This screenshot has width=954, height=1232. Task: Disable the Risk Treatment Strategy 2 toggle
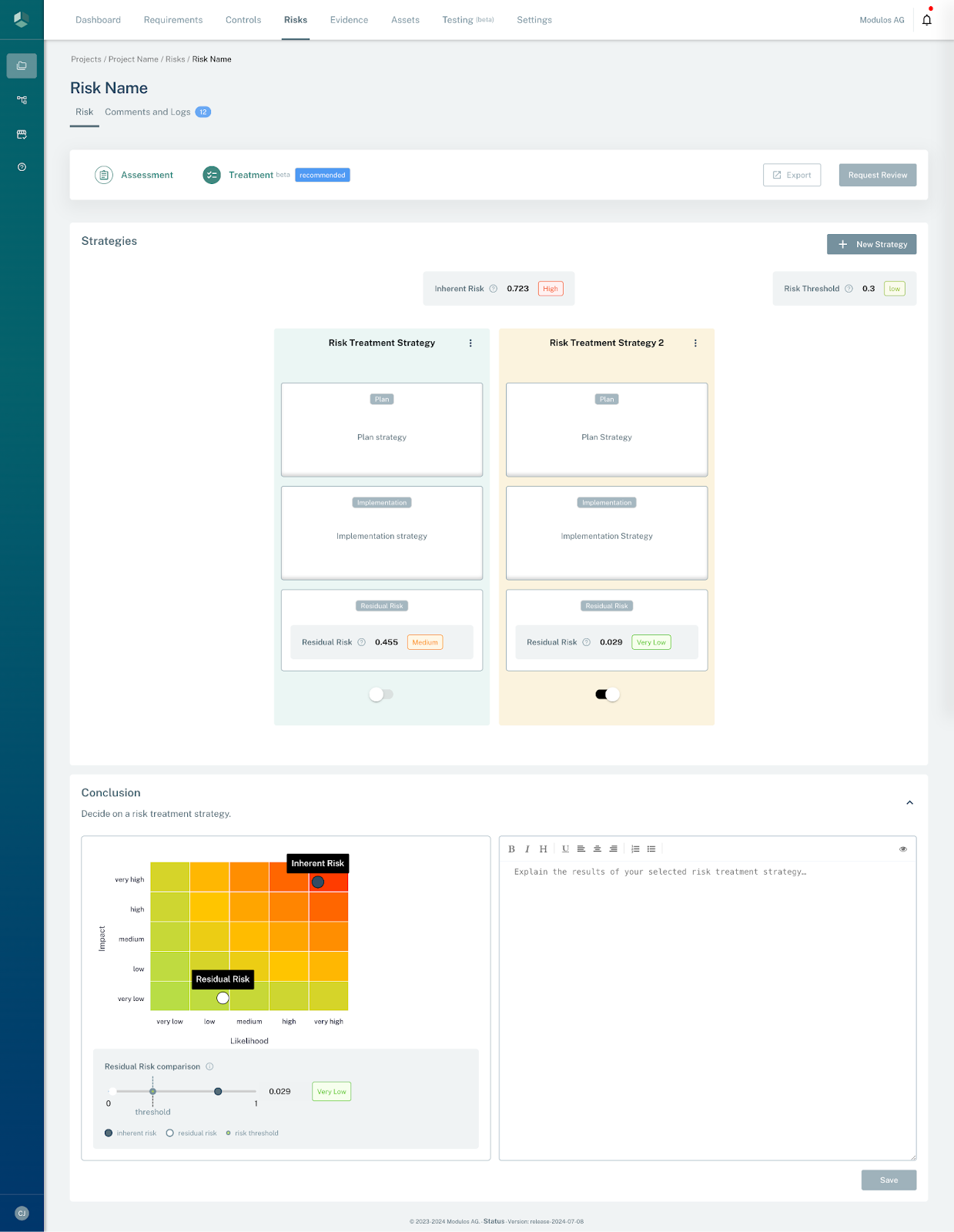pyautogui.click(x=607, y=695)
